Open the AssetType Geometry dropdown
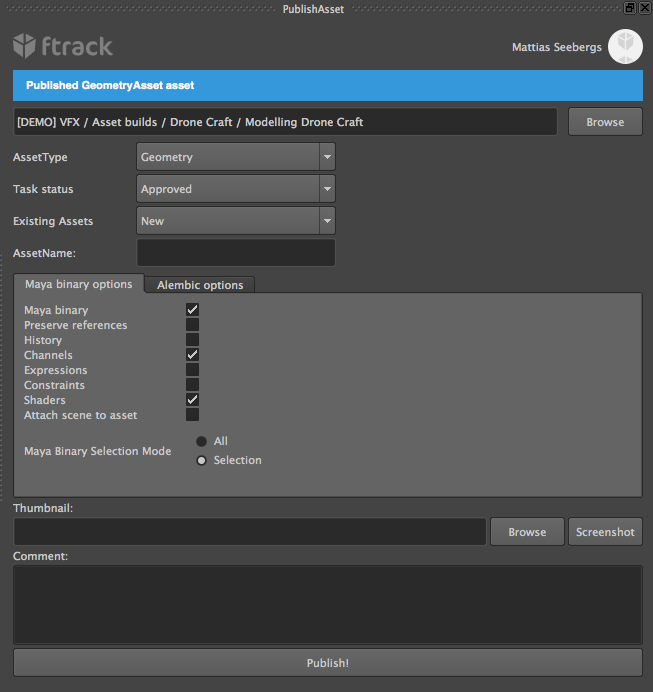This screenshot has width=653, height=692. click(236, 157)
